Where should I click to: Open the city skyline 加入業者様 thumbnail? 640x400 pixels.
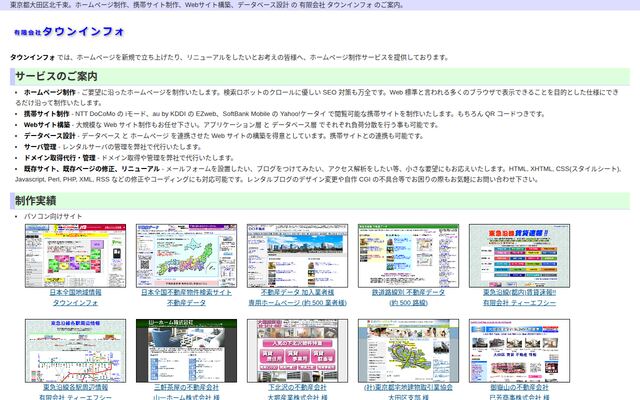(x=298, y=256)
